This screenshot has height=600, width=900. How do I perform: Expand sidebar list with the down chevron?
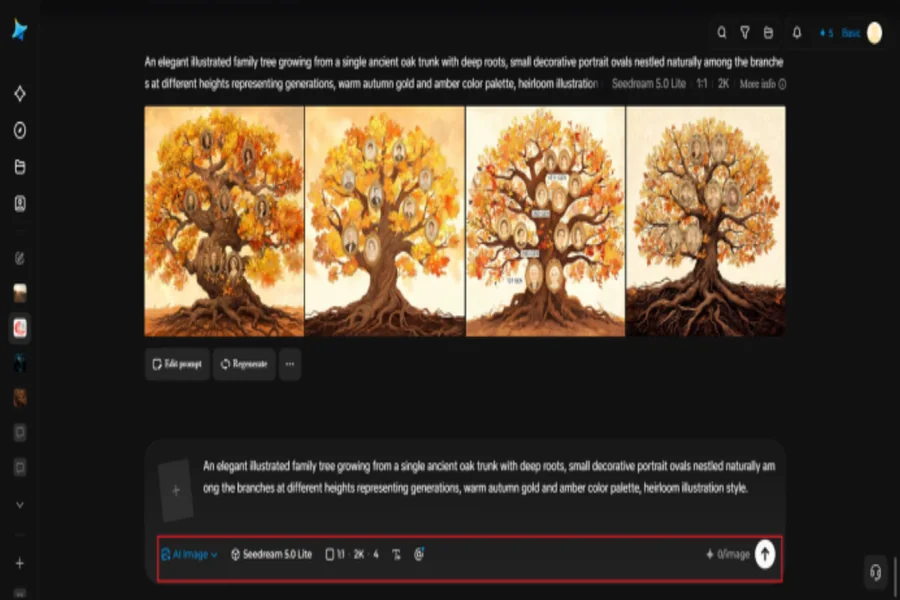click(20, 505)
